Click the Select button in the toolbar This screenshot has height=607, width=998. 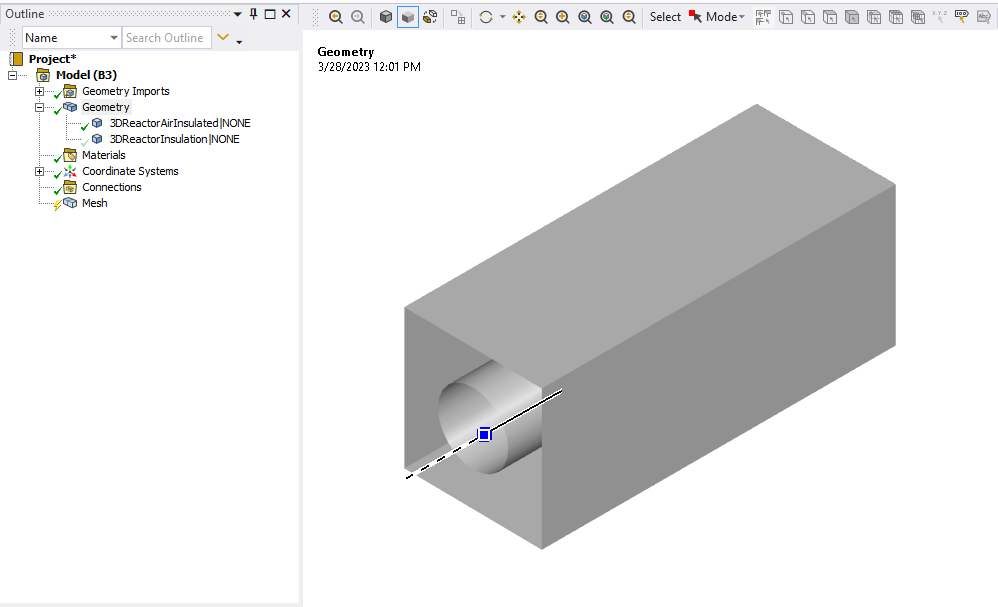tap(665, 17)
